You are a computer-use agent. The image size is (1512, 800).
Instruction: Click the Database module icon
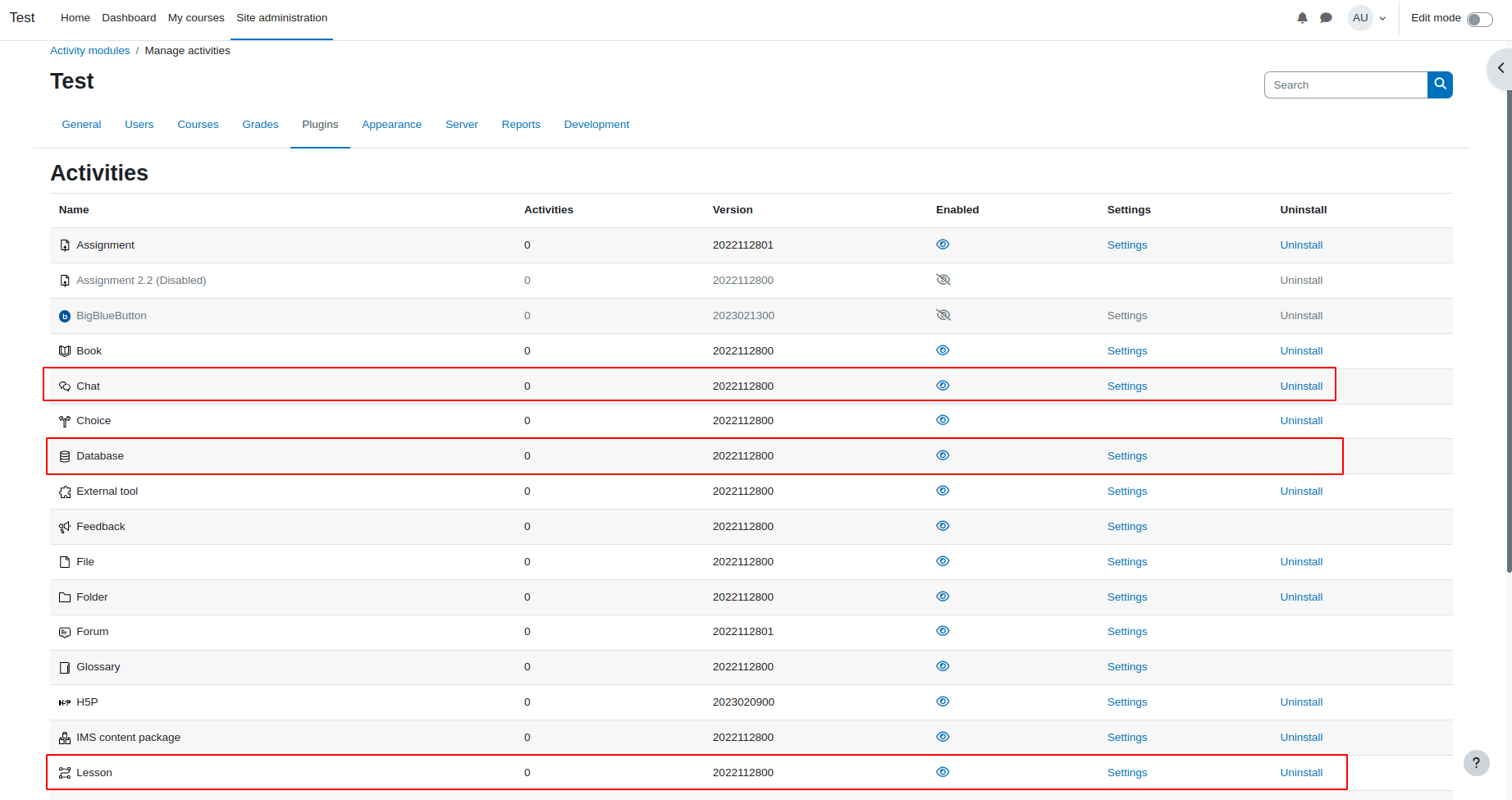coord(65,456)
